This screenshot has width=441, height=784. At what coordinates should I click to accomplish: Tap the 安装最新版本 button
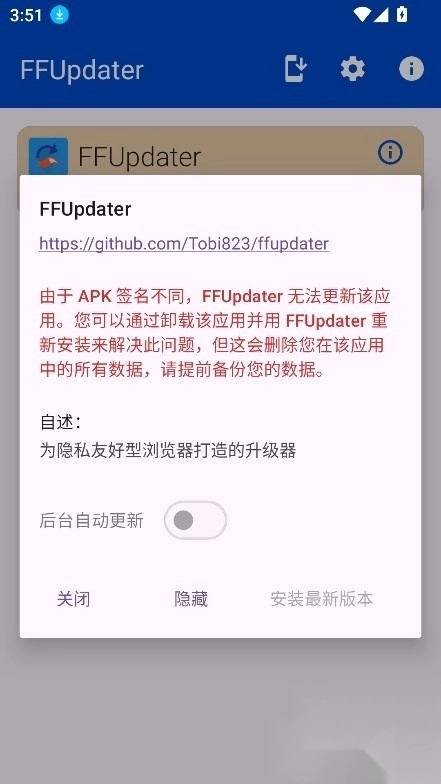pos(322,598)
